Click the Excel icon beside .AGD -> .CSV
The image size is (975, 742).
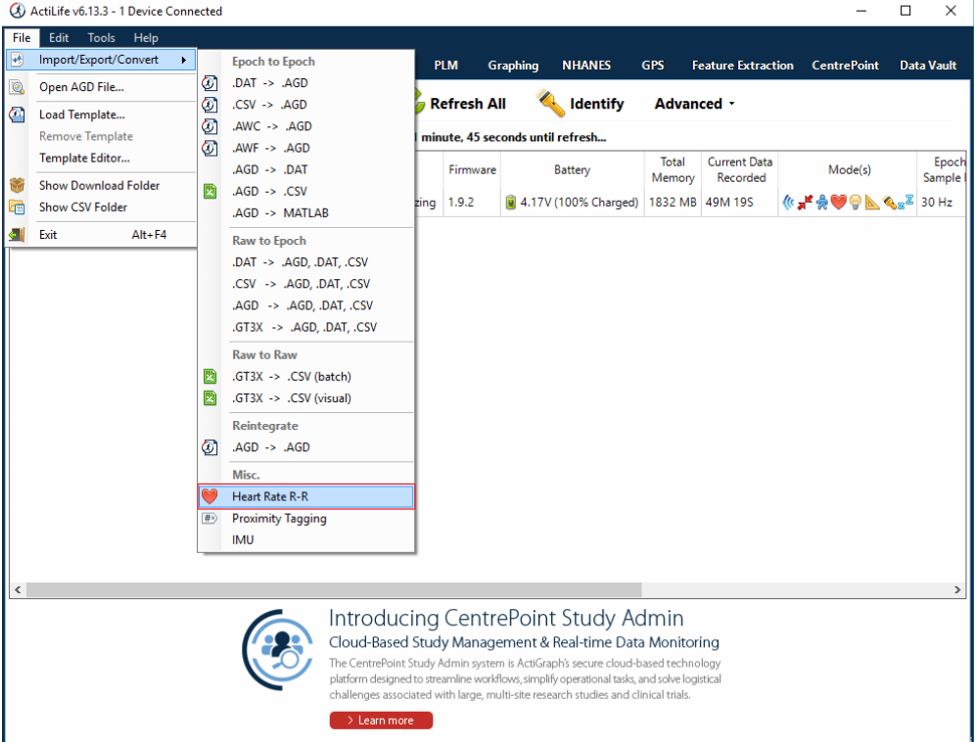click(x=210, y=191)
